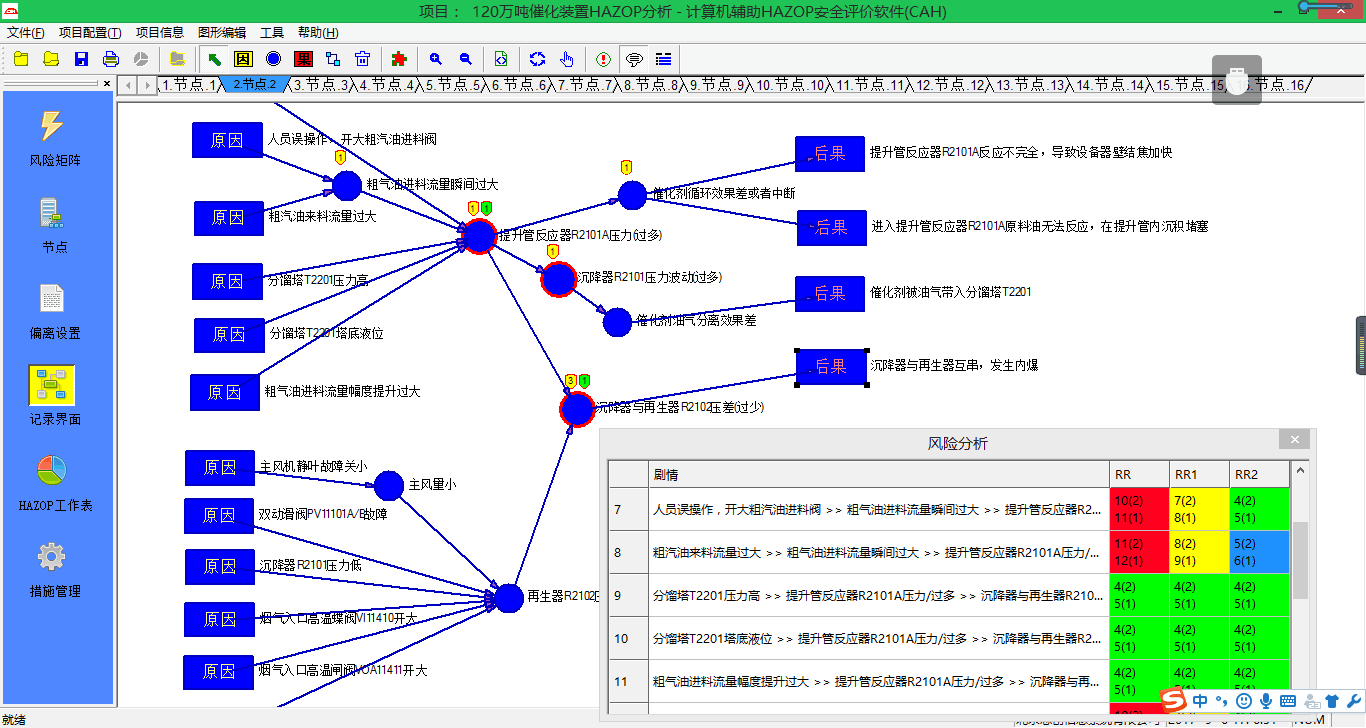Image resolution: width=1366 pixels, height=728 pixels.
Task: Toggle the red exclamation warning button
Action: pos(603,59)
